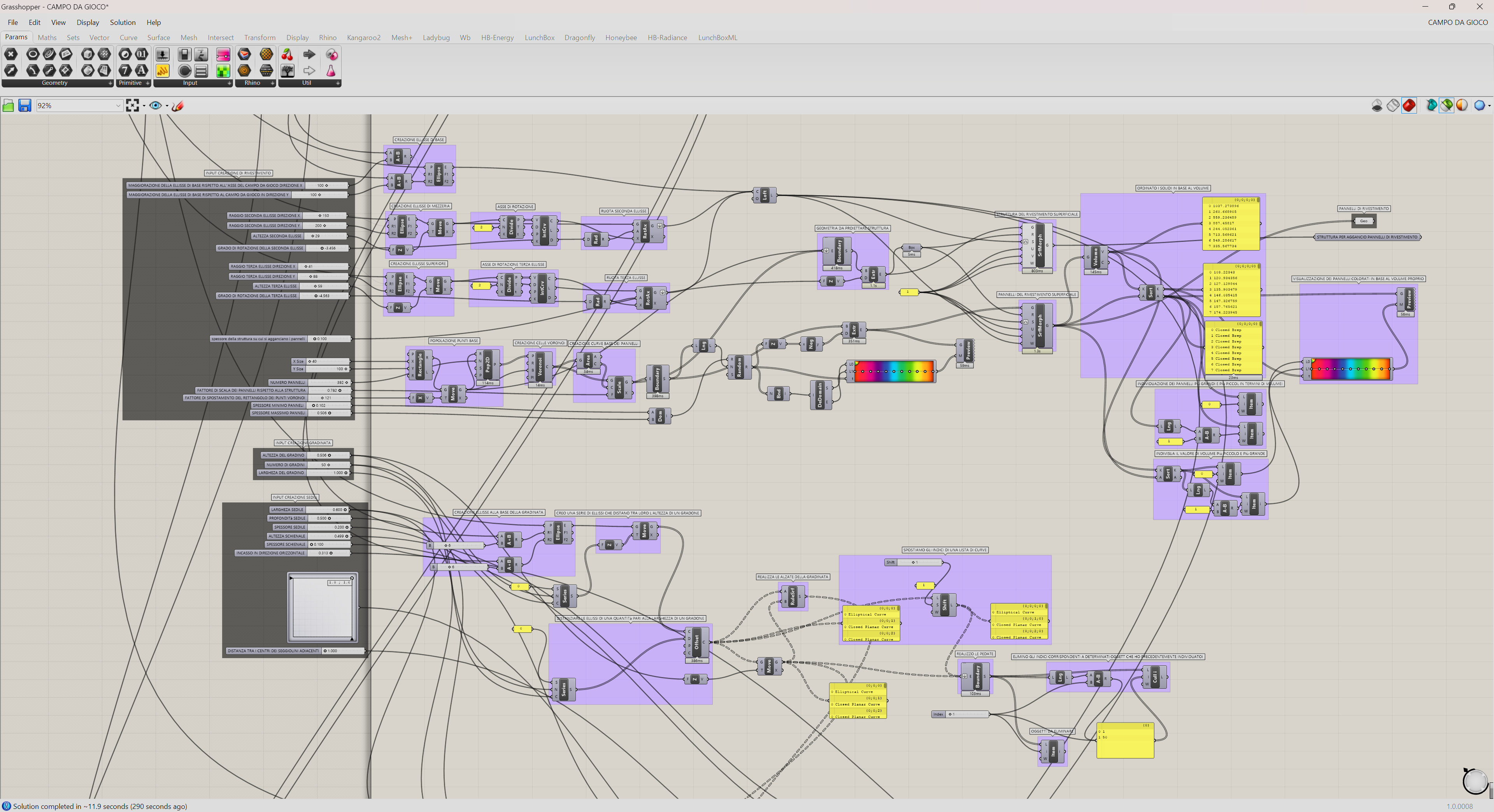Click the Input panel title bar
1494x812 pixels.
pos(190,84)
